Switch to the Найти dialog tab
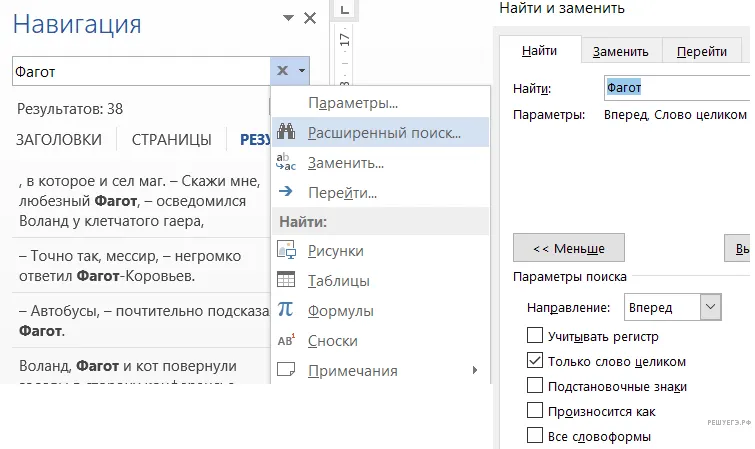The height and width of the screenshot is (449, 755). coord(539,50)
